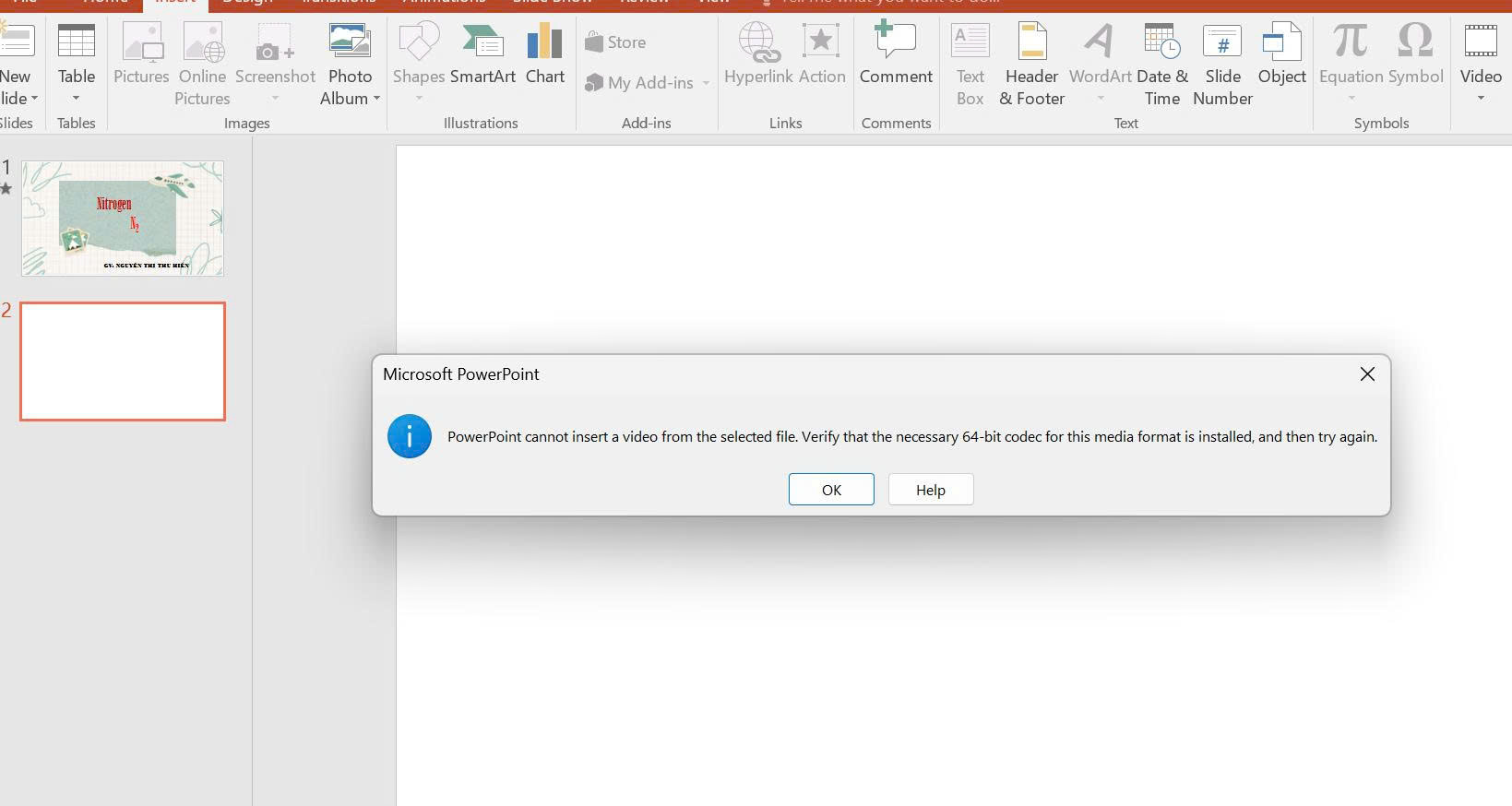
Task: Click the Slide Number icon
Action: tap(1222, 42)
